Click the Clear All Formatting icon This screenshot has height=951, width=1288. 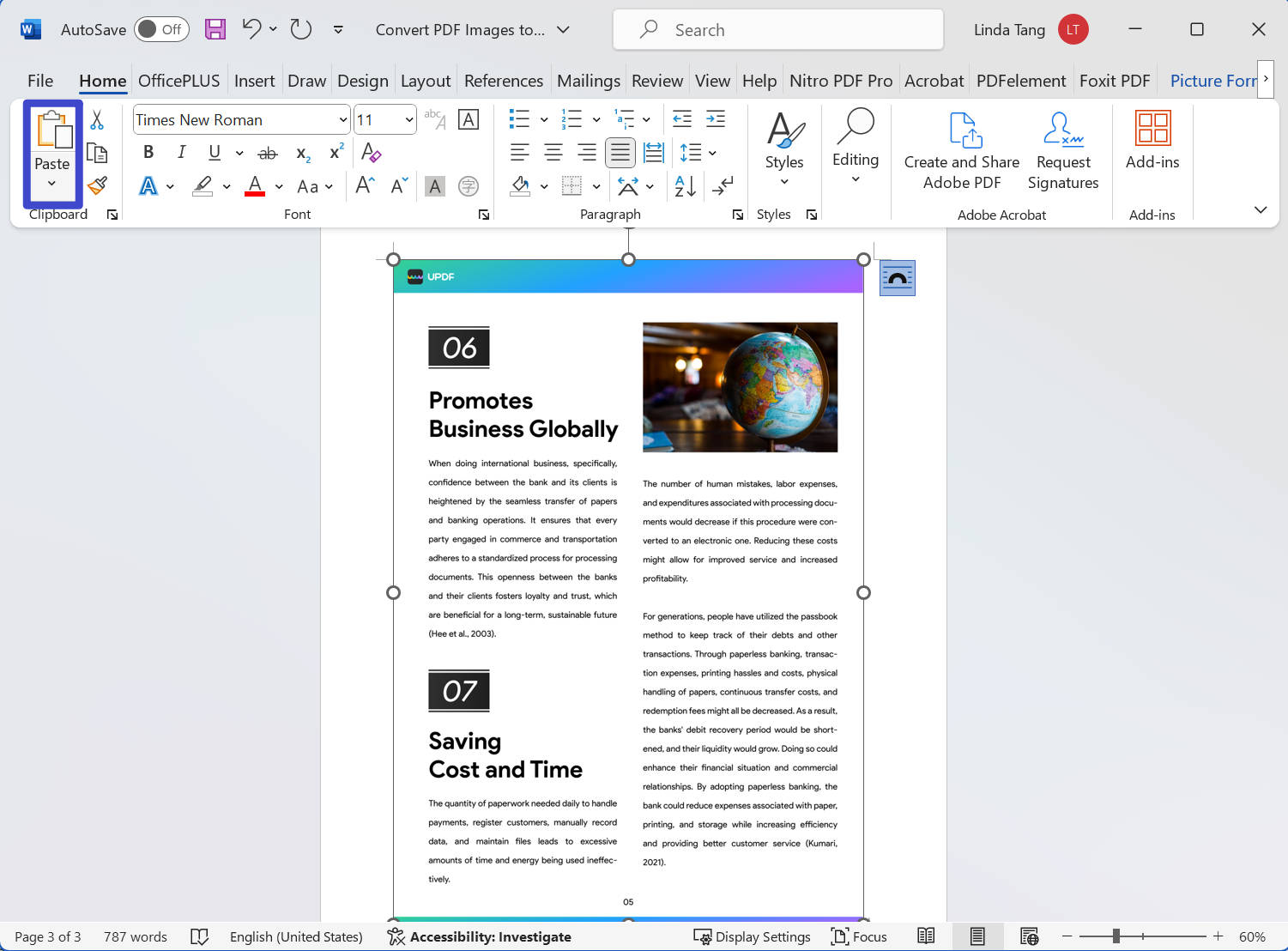[x=371, y=153]
